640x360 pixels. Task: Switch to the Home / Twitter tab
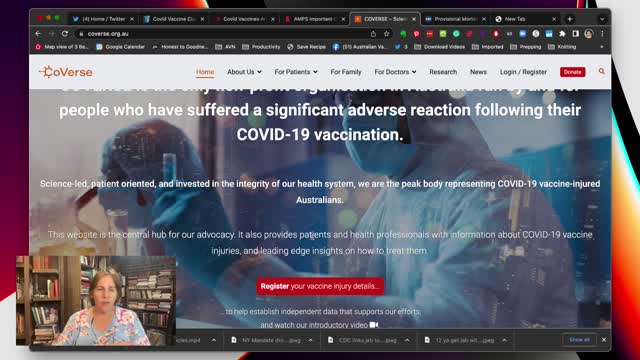pyautogui.click(x=103, y=19)
